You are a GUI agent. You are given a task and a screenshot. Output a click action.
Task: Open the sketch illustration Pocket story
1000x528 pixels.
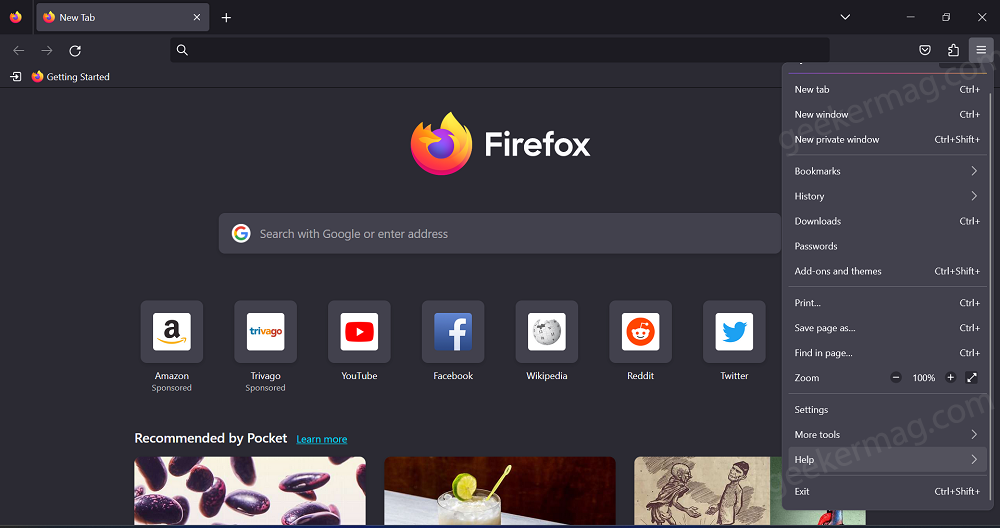click(708, 491)
